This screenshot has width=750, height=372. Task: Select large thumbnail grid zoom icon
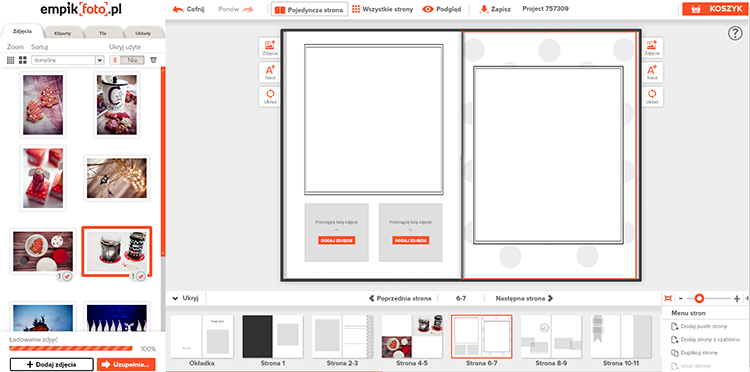(x=22, y=60)
